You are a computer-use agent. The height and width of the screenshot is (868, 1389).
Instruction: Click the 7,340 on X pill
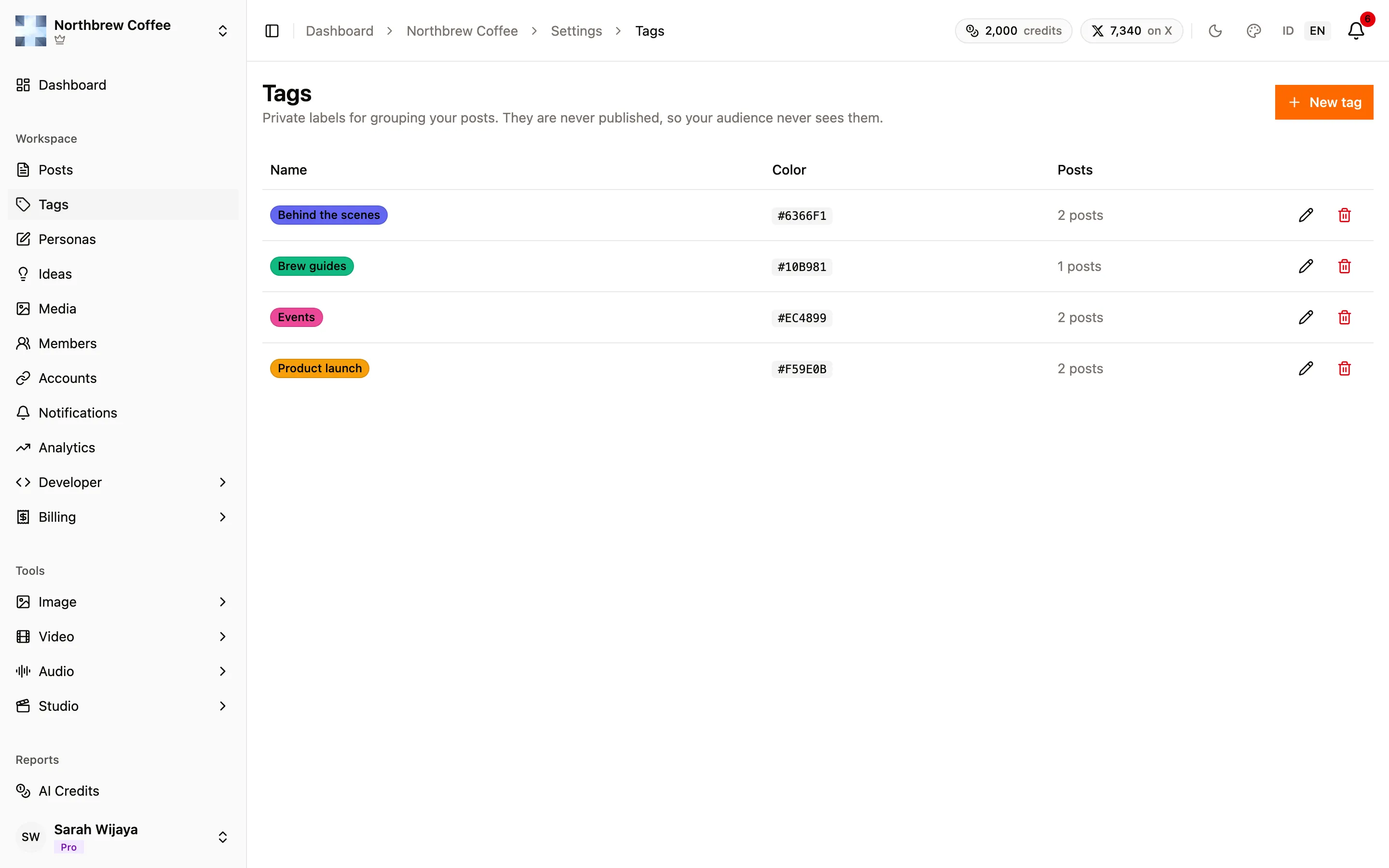point(1131,31)
